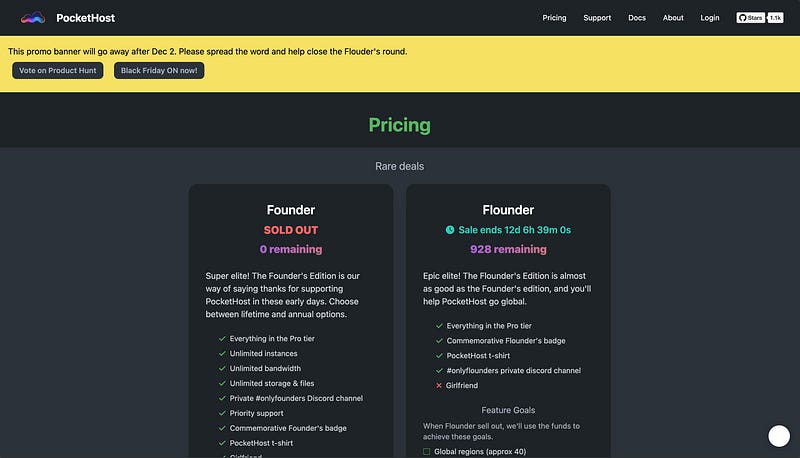Screen dimensions: 800x458
Task: Click checkmark beside Commemorative Flounder's badge
Action: [439, 341]
